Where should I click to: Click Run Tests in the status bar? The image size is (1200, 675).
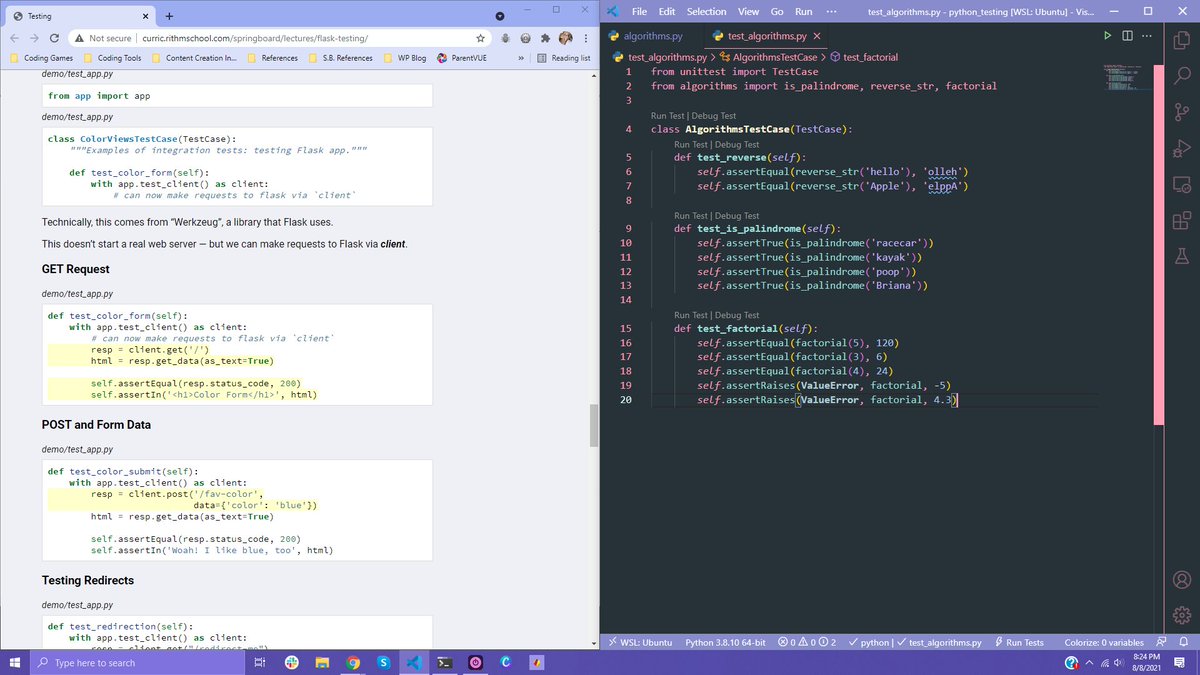[1019, 642]
